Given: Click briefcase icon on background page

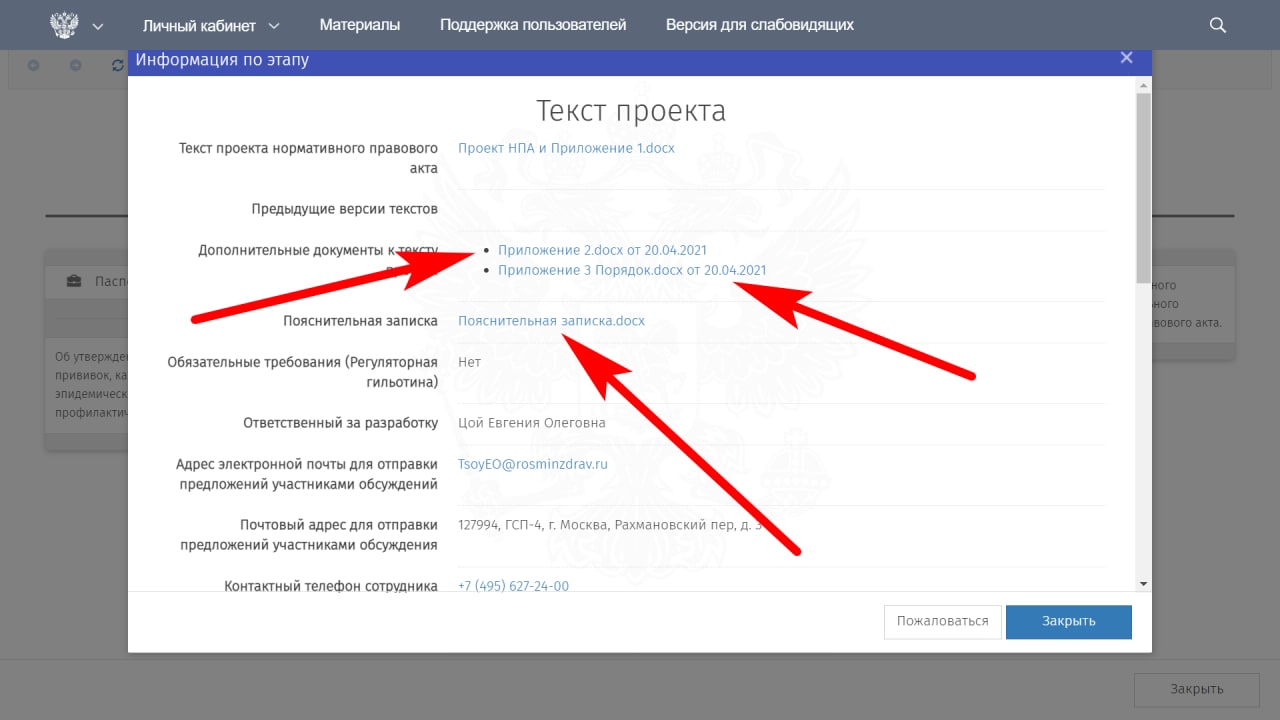Looking at the screenshot, I should tap(74, 281).
